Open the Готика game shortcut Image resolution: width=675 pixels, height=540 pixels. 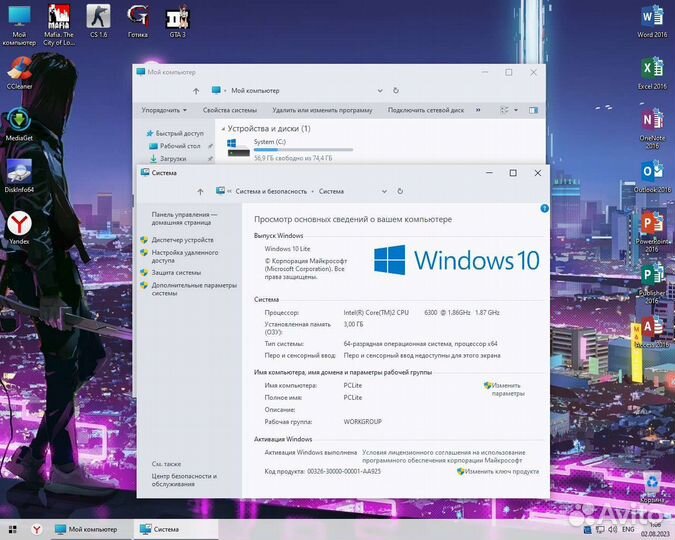[x=138, y=21]
